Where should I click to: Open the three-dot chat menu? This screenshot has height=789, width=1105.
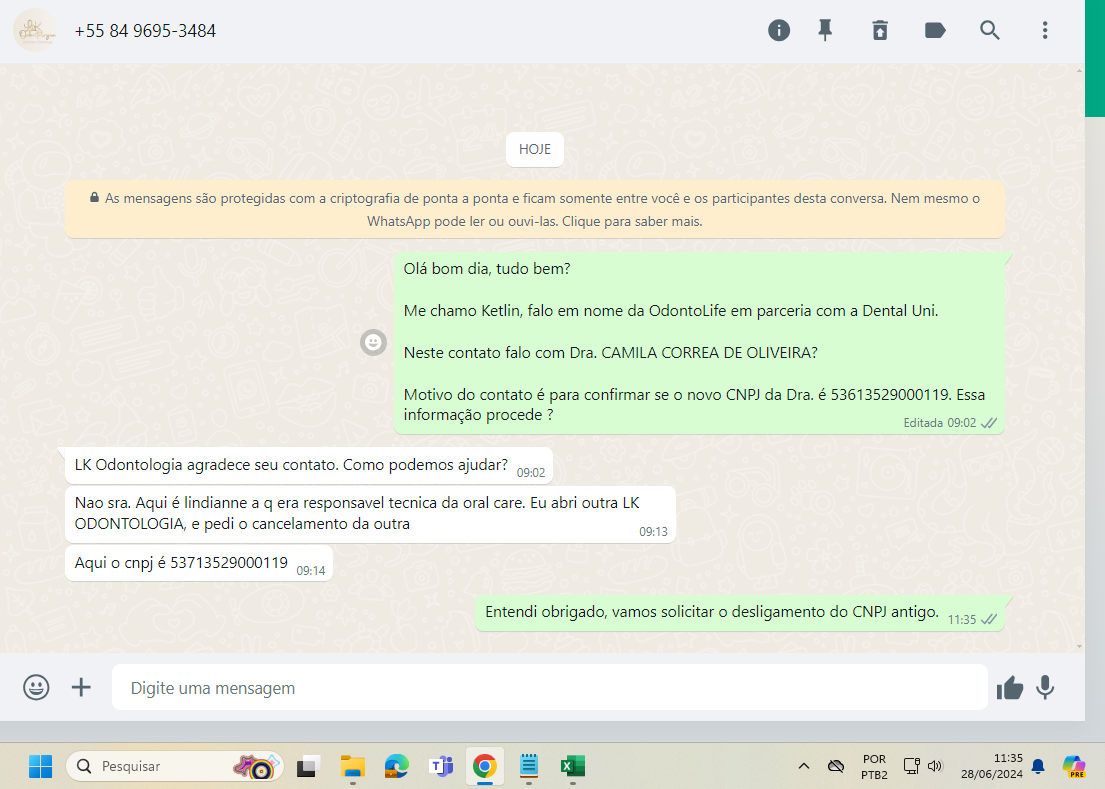(x=1045, y=30)
